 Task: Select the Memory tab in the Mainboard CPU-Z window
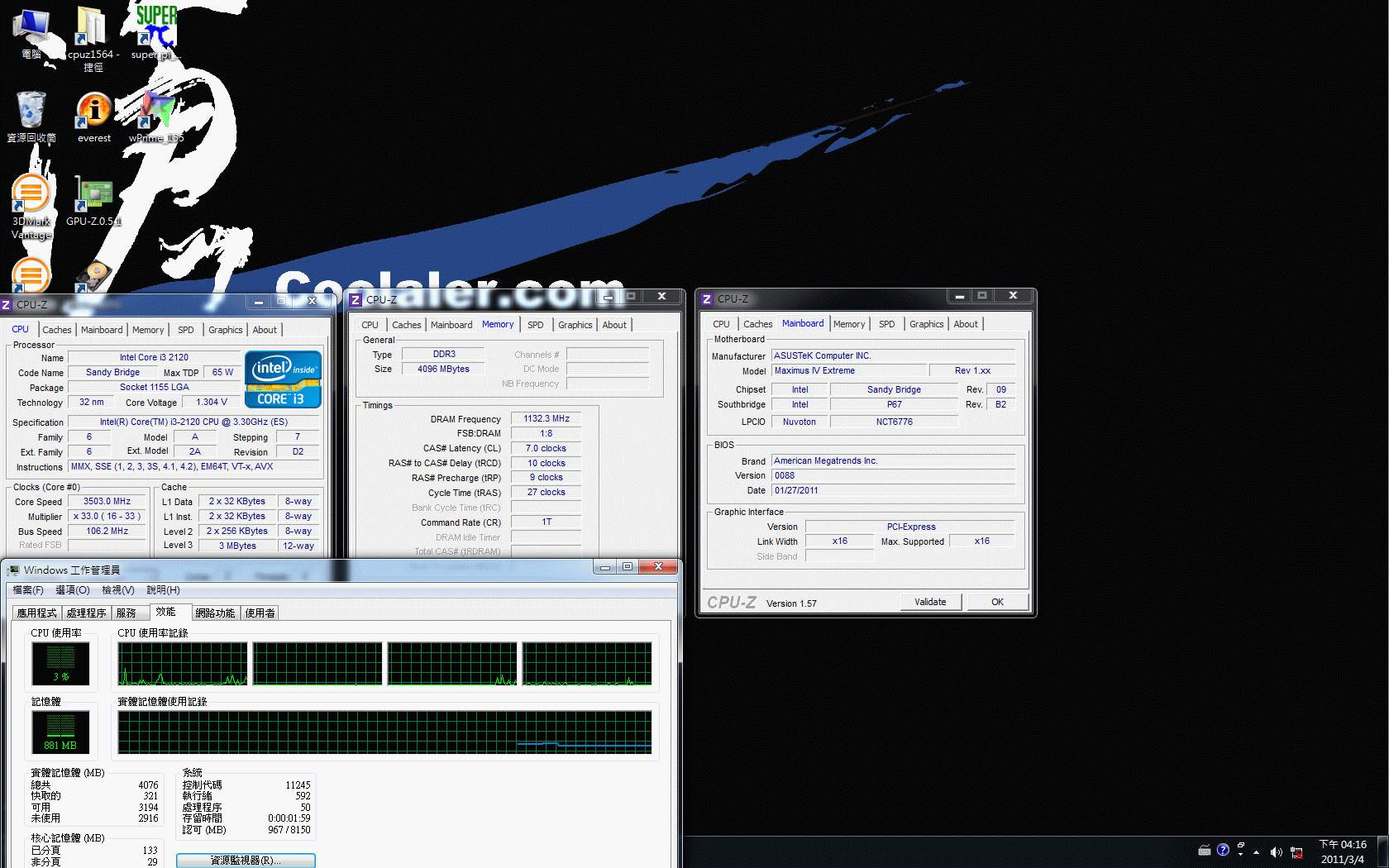(x=849, y=324)
